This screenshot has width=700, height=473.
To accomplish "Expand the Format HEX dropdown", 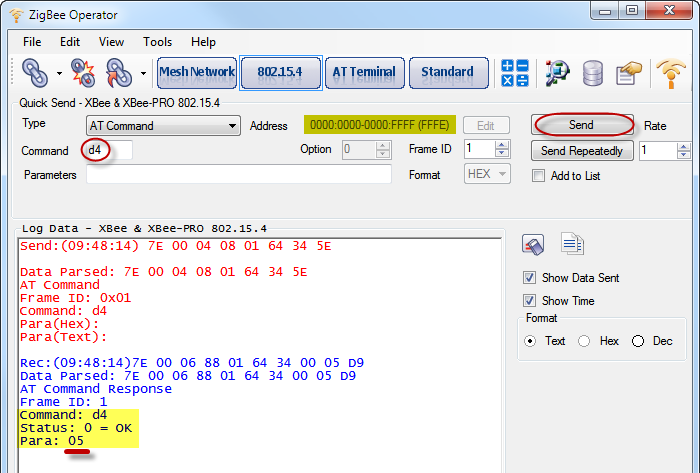I will point(487,174).
